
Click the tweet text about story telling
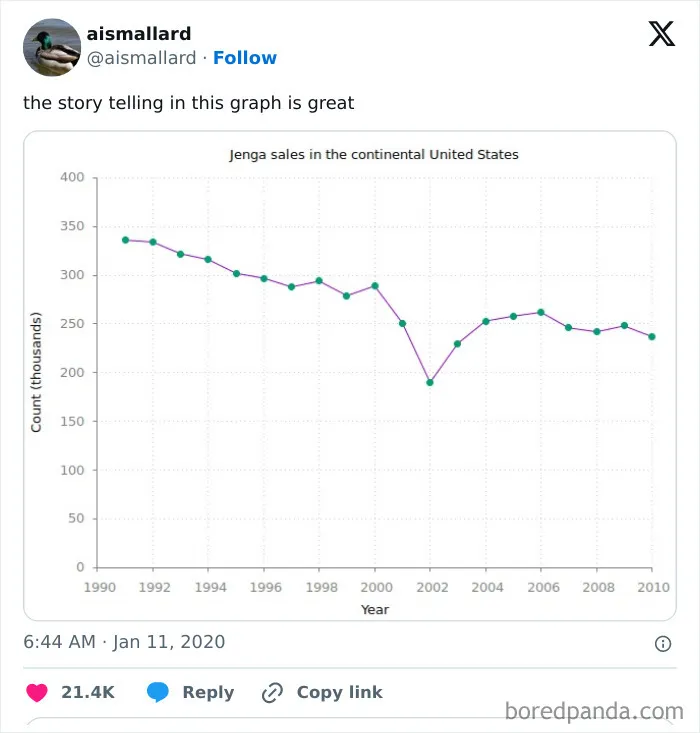pos(188,103)
